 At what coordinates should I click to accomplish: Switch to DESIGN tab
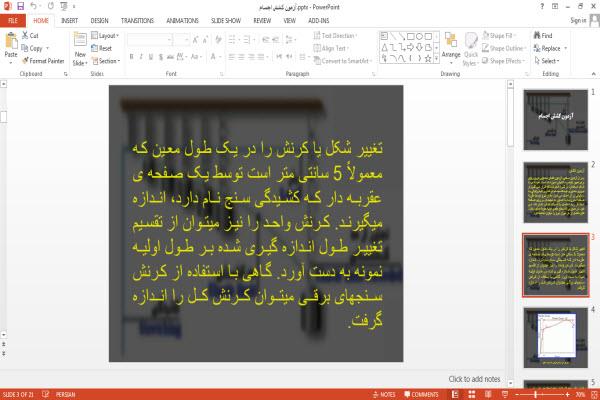tap(99, 21)
